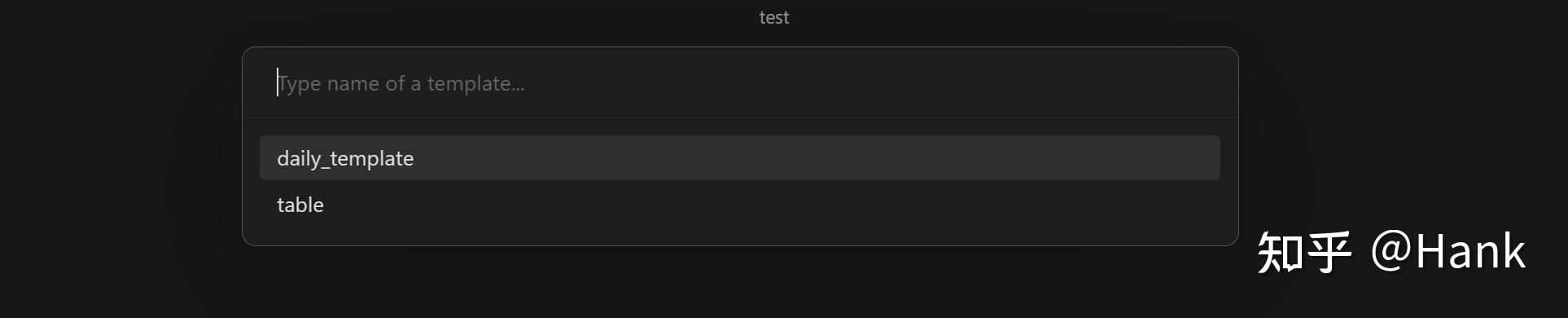Screen dimensions: 1568x318
Task: Click the test note title
Action: click(773, 17)
